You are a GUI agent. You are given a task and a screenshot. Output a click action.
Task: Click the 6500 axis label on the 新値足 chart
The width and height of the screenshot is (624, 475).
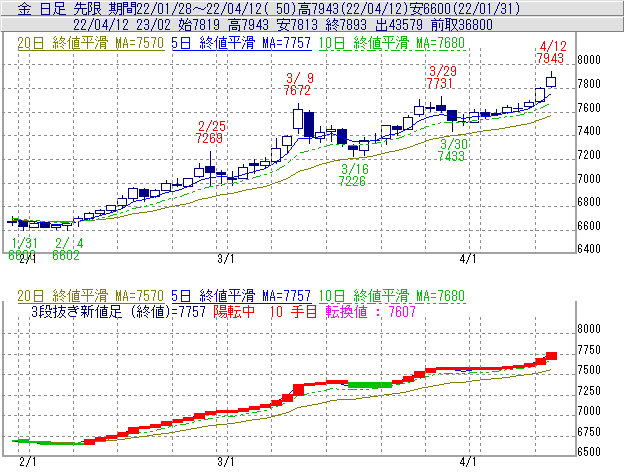point(589,452)
